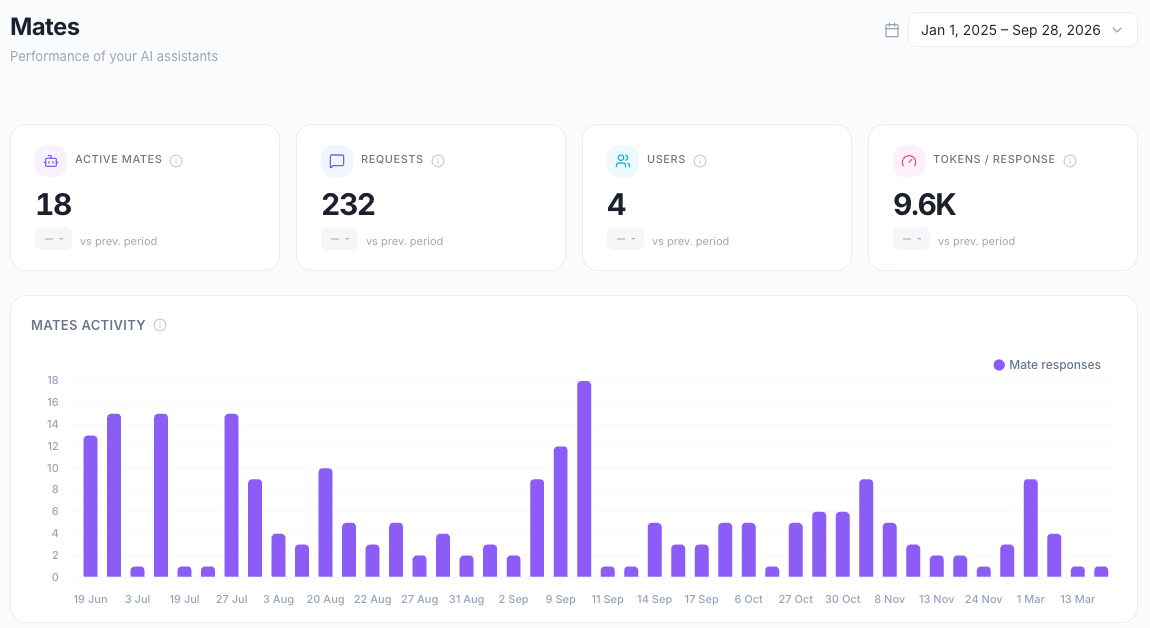The width and height of the screenshot is (1150, 628).
Task: Click the 6 Oct axis label
Action: [749, 599]
